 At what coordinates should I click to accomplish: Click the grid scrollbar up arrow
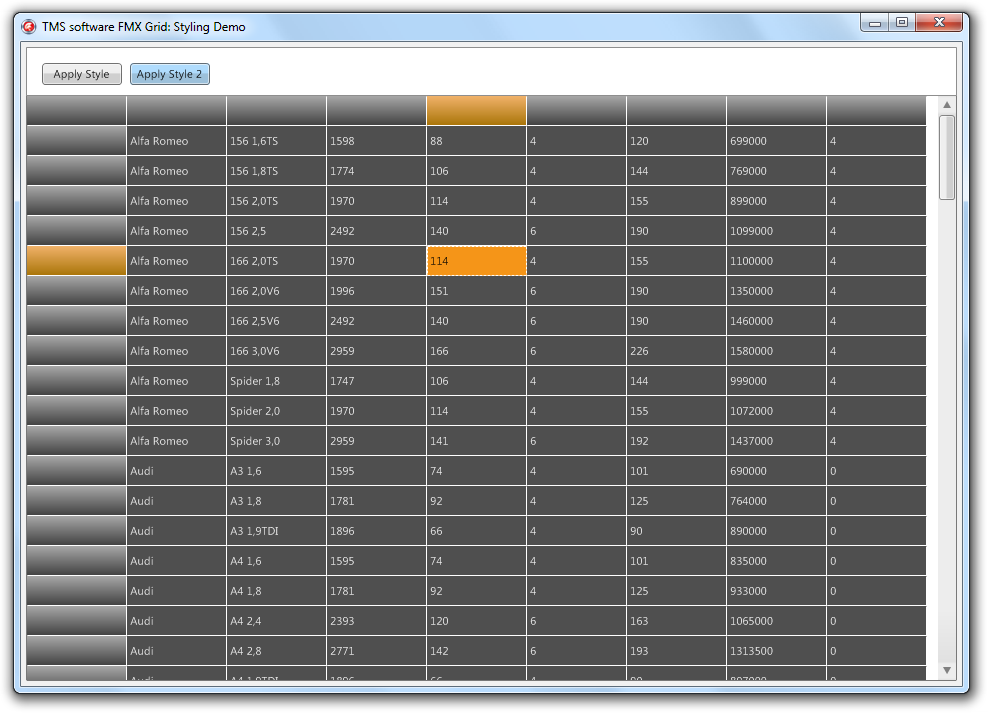tap(946, 105)
